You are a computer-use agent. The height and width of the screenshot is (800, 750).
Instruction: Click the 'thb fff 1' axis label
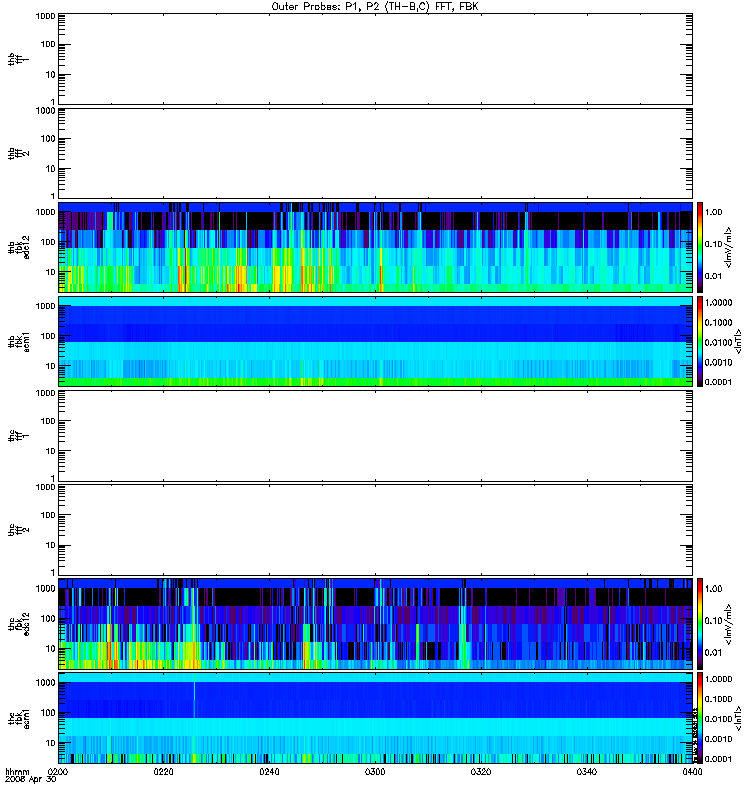[18, 59]
